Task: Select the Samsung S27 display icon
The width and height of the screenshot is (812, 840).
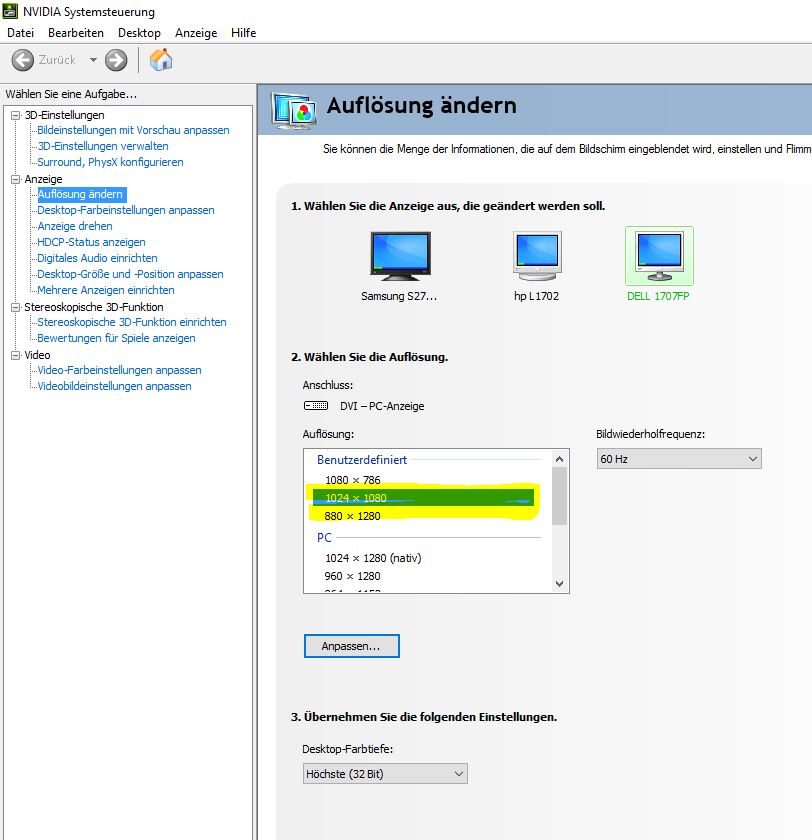Action: coord(400,256)
